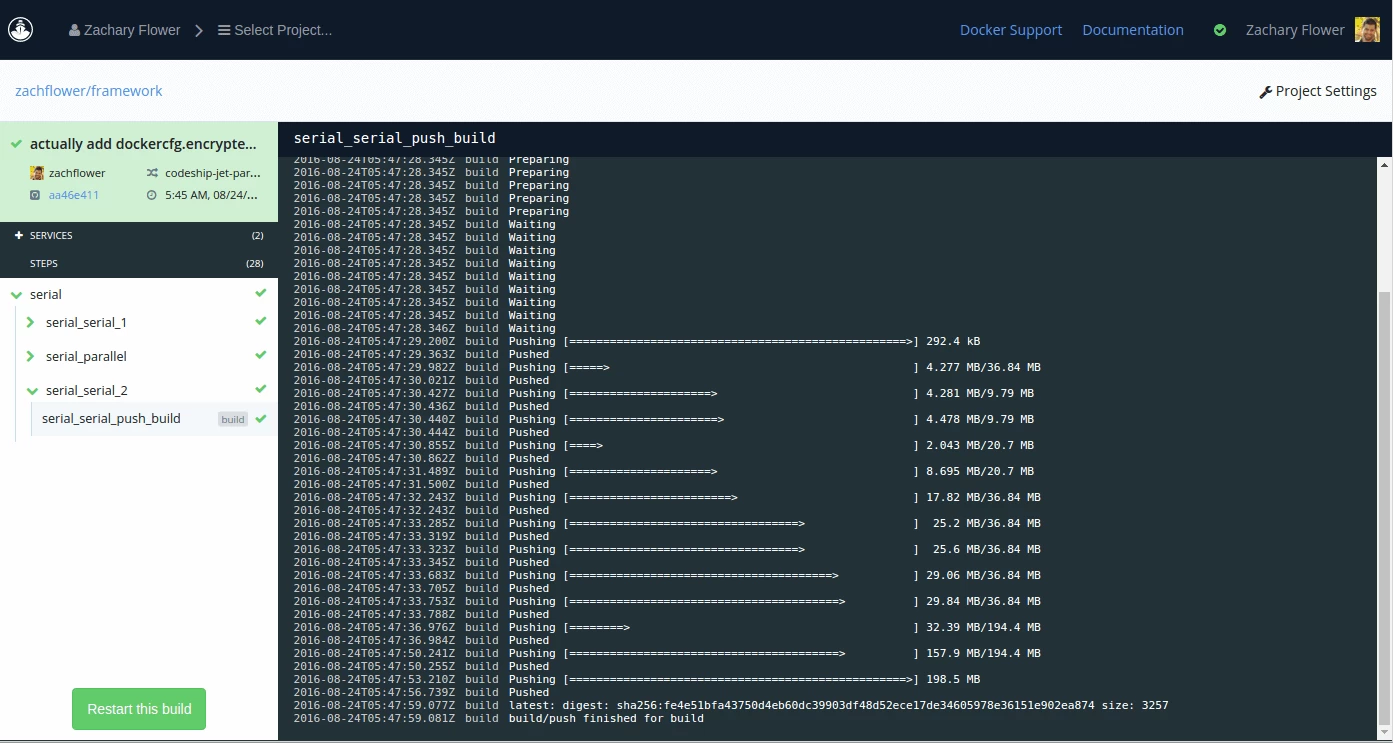Open Zachary Flower account menu at top right
Viewport: 1393px width, 743px height.
point(1295,30)
